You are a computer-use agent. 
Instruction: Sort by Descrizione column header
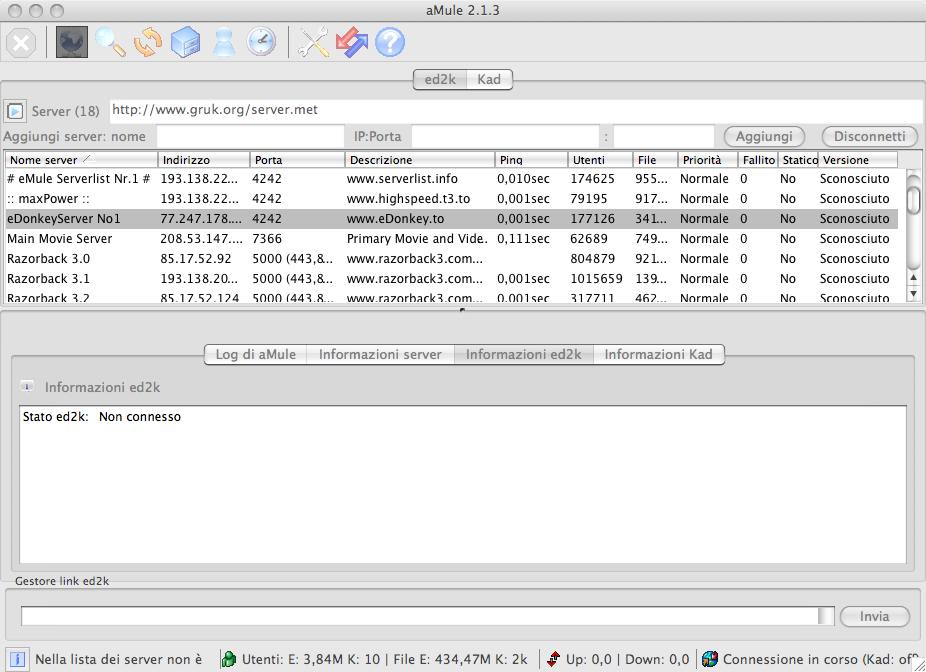(x=420, y=160)
